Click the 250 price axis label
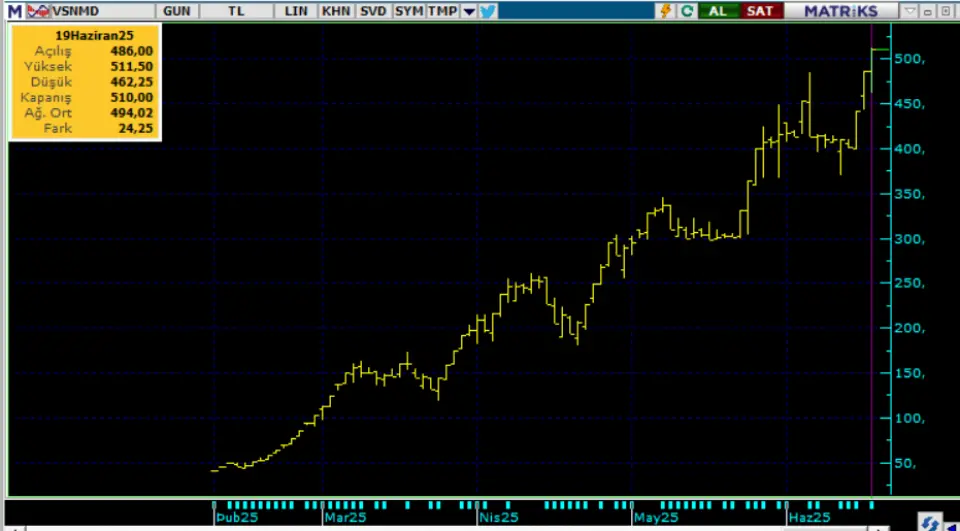The image size is (960, 531). [x=909, y=284]
